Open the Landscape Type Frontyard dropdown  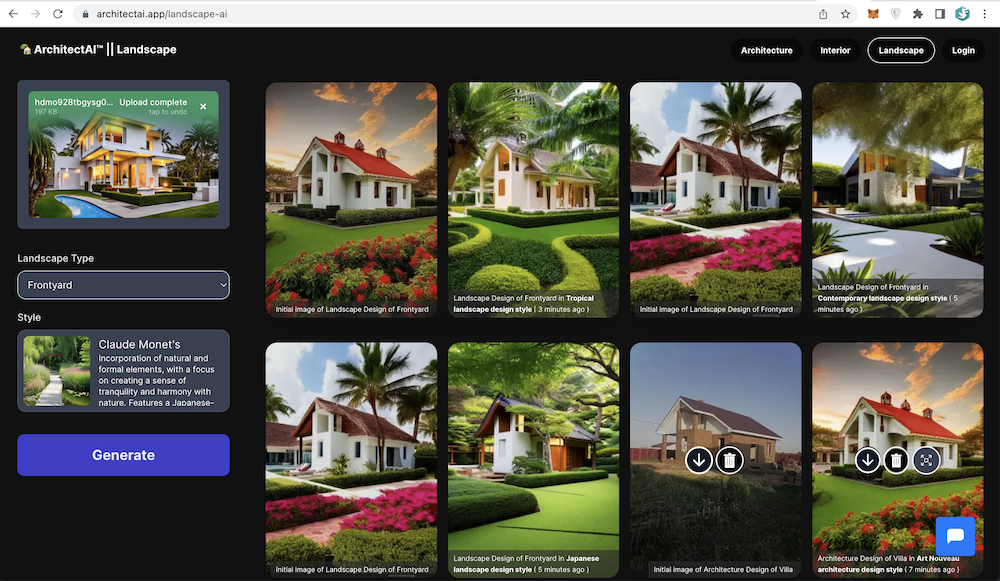click(123, 285)
